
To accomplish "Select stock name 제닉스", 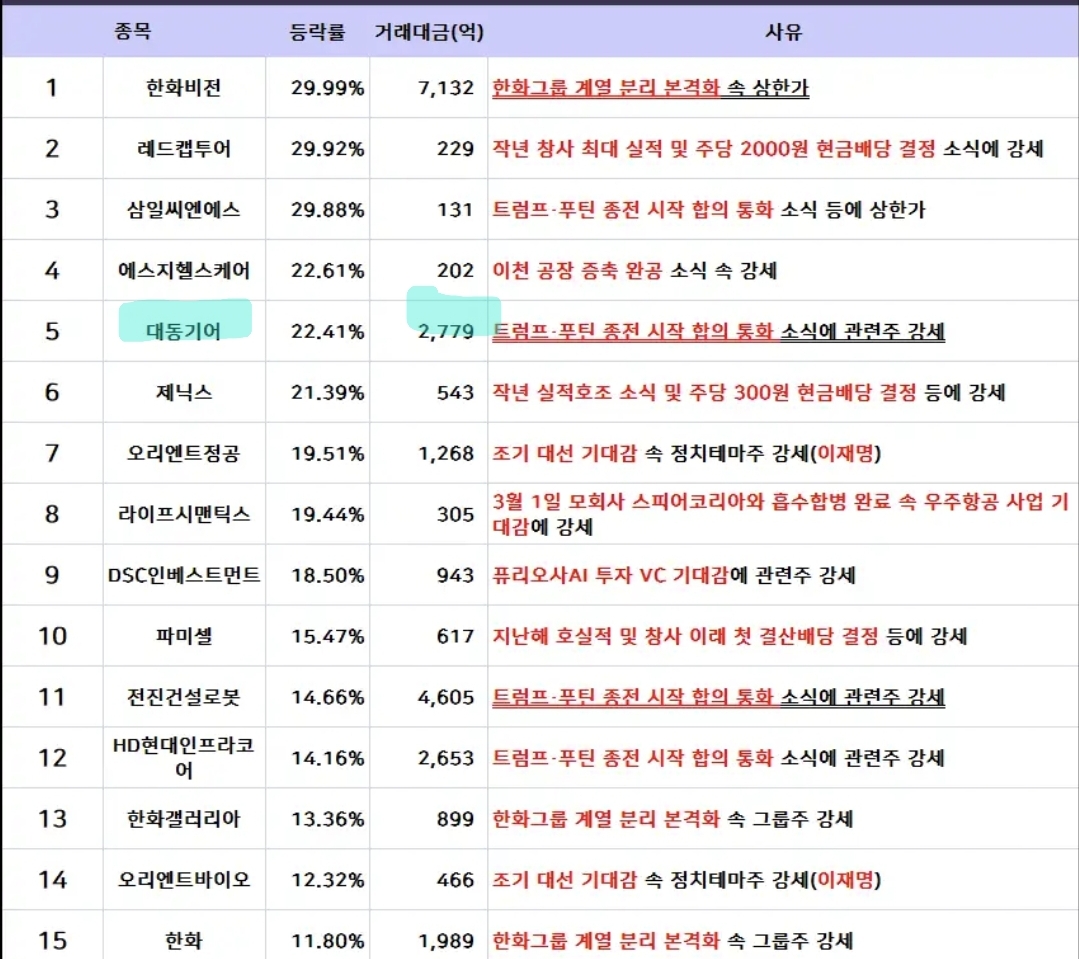I will point(184,392).
